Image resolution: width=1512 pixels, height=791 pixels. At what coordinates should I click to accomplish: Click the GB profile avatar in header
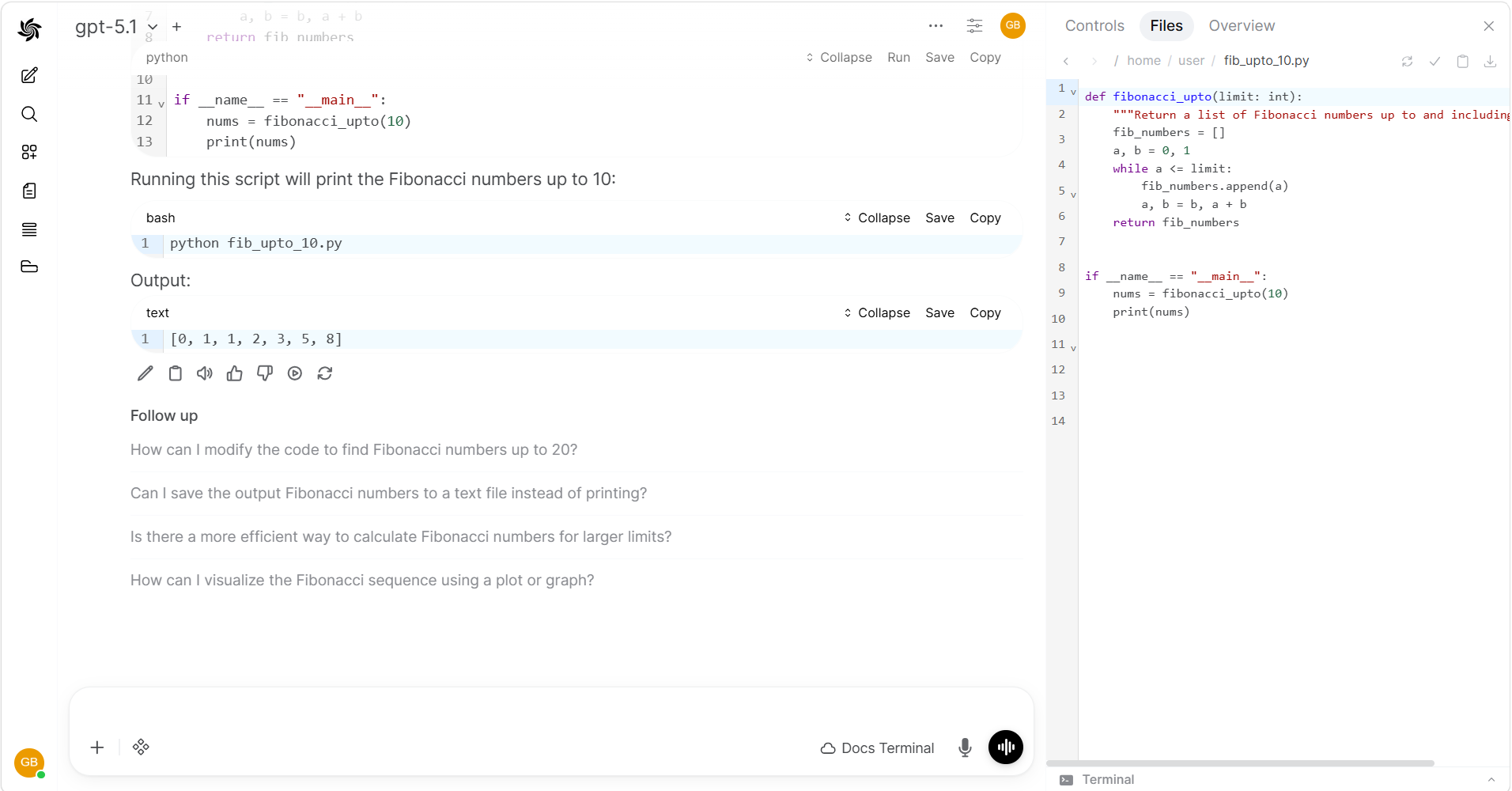pos(1013,25)
